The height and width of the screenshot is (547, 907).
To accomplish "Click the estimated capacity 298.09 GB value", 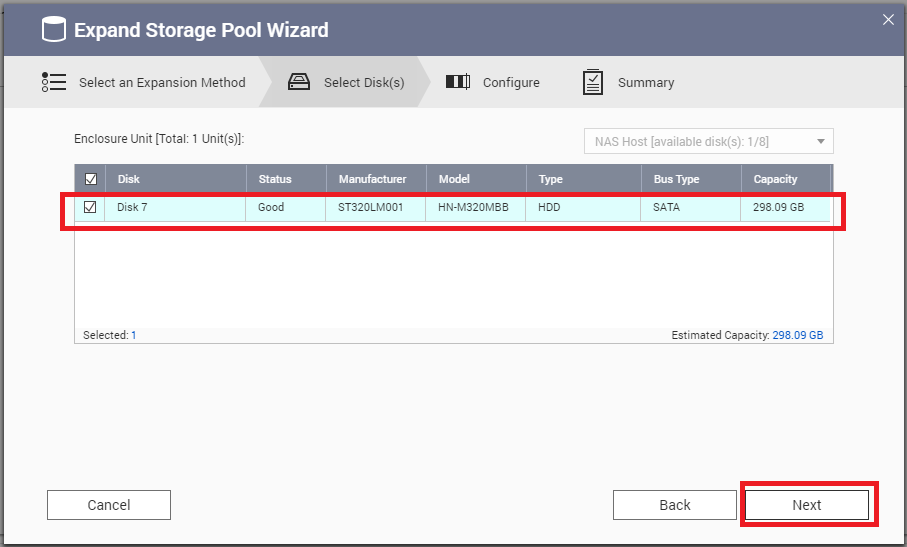I will (797, 336).
